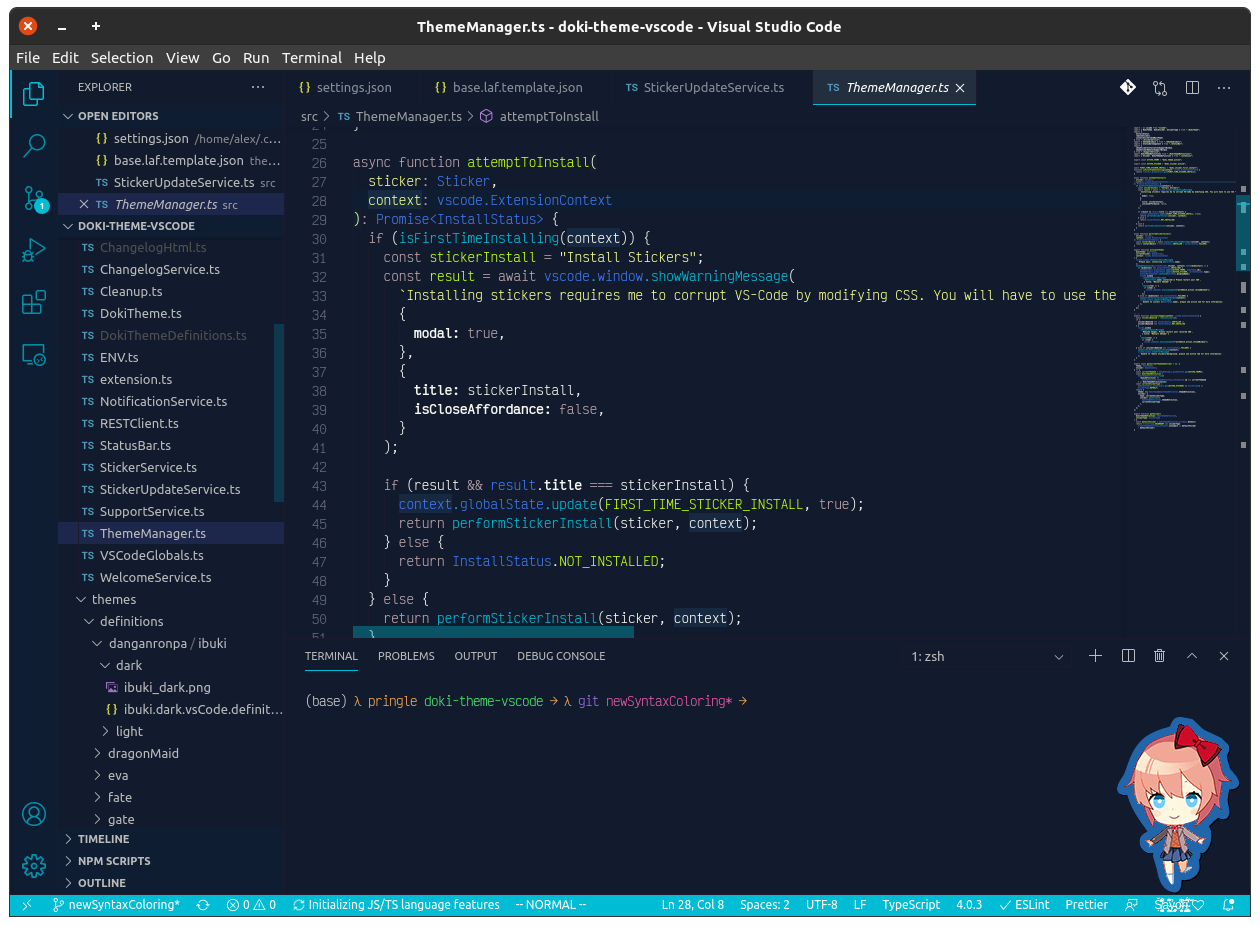Image resolution: width=1260 pixels, height=926 pixels.
Task: Toggle the Prettier status bar item
Action: click(x=1087, y=905)
